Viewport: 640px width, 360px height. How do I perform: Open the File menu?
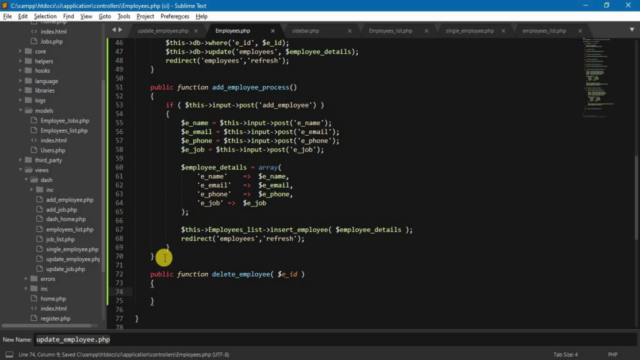tap(7, 16)
